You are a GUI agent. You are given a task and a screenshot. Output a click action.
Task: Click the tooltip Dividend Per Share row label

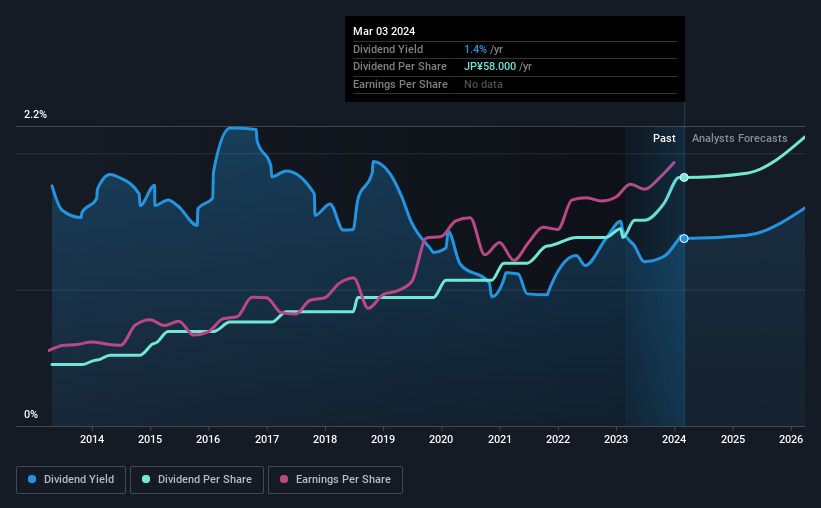[x=400, y=67]
